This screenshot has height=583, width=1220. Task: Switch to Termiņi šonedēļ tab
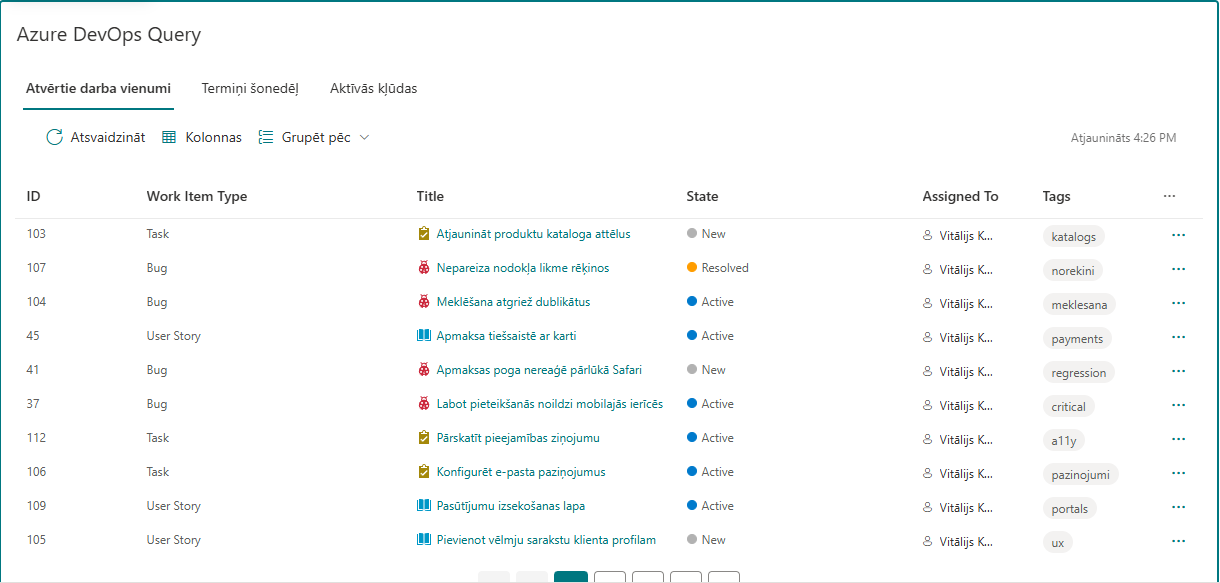point(250,88)
